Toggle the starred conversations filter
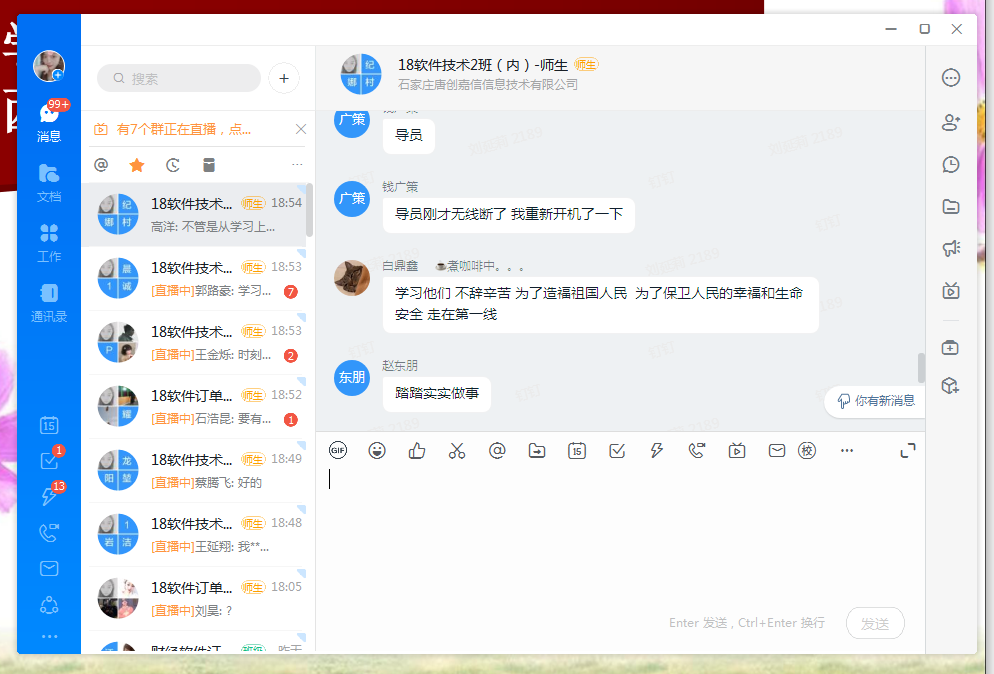This screenshot has width=994, height=674. pyautogui.click(x=137, y=165)
